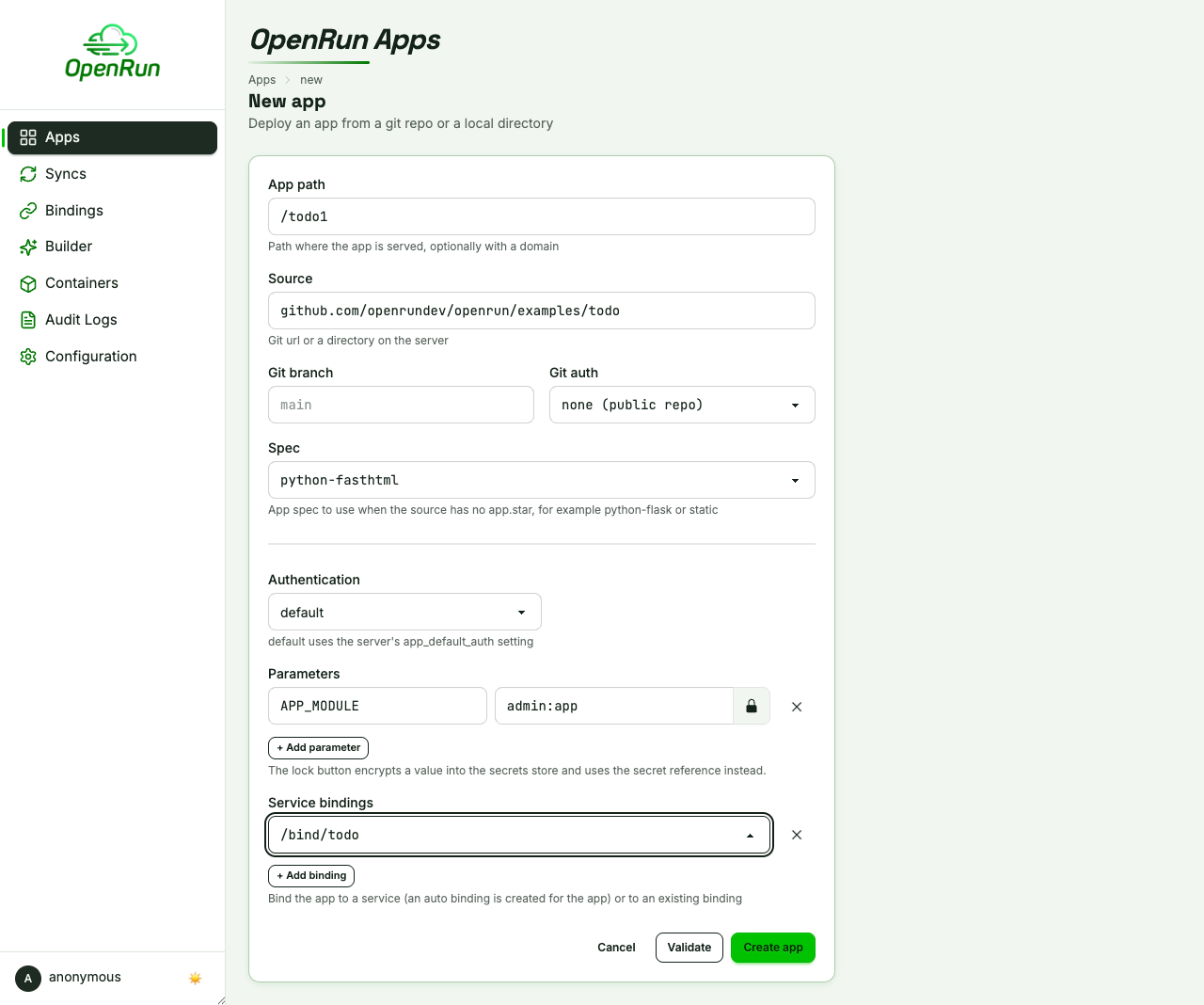Open the Audit Logs page in the sidebar
Screen dimensions: 1204x1005
pyautogui.click(x=112, y=320)
